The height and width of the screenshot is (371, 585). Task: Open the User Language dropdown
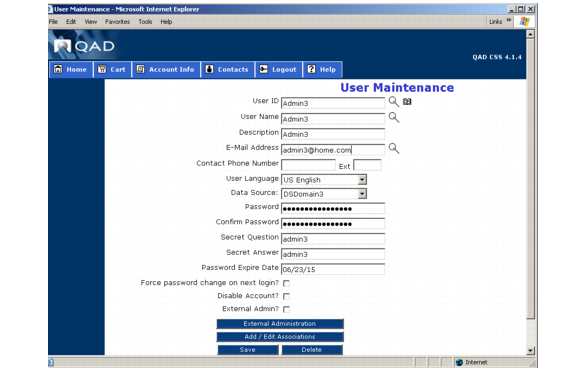362,180
